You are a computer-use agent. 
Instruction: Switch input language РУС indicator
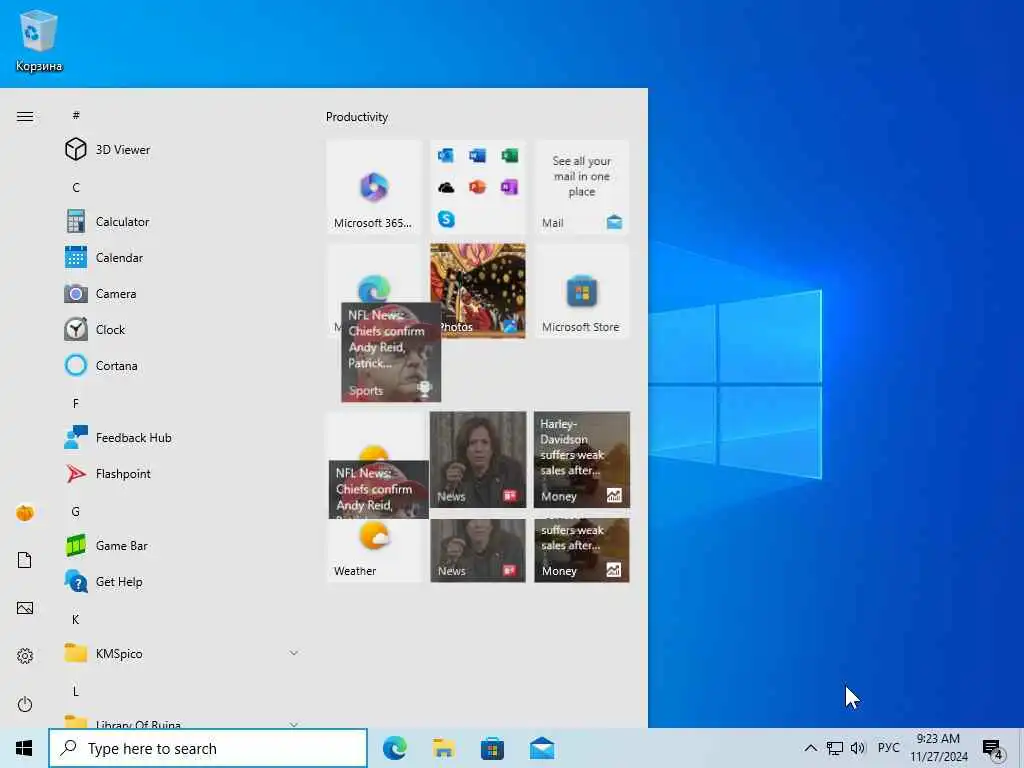[x=888, y=748]
